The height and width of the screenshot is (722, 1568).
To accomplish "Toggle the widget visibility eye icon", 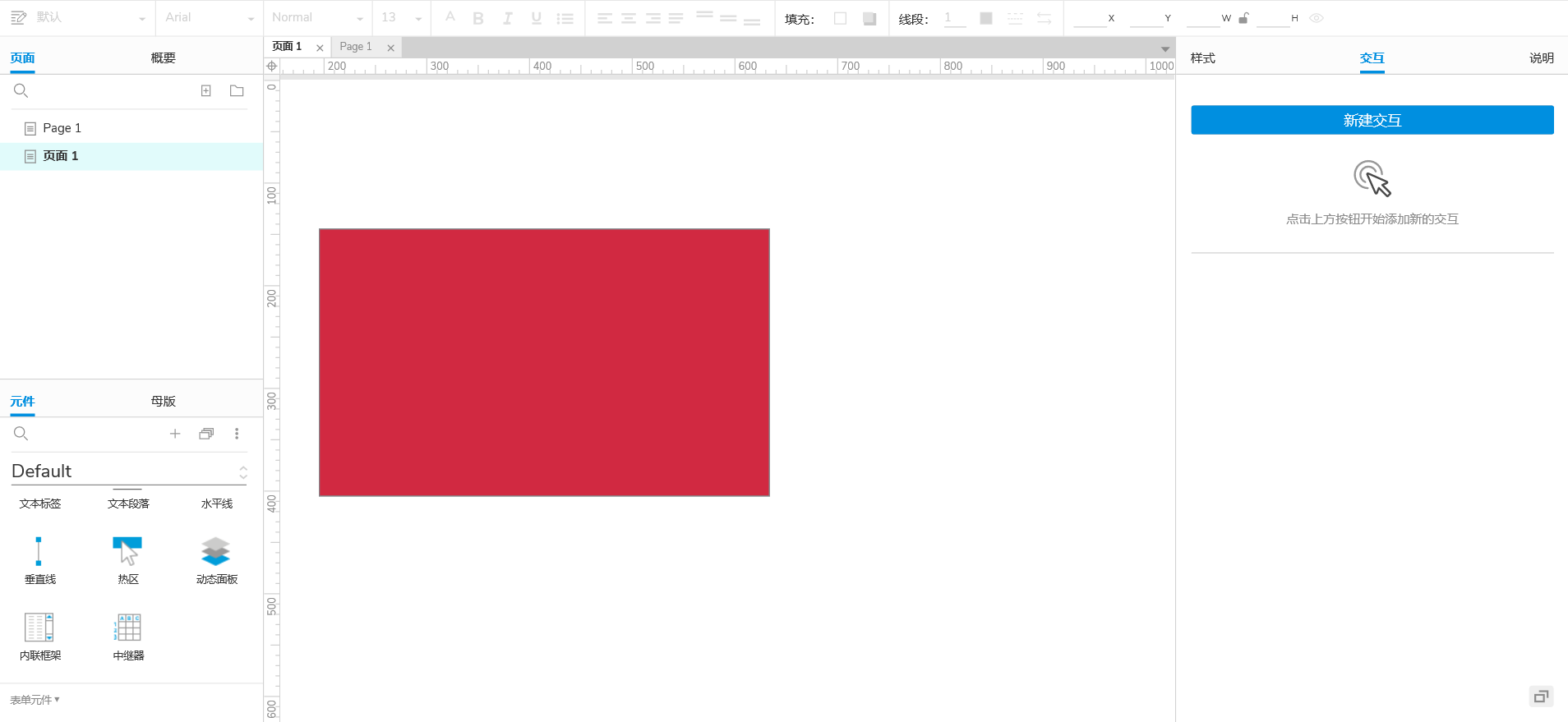I will coord(1317,18).
